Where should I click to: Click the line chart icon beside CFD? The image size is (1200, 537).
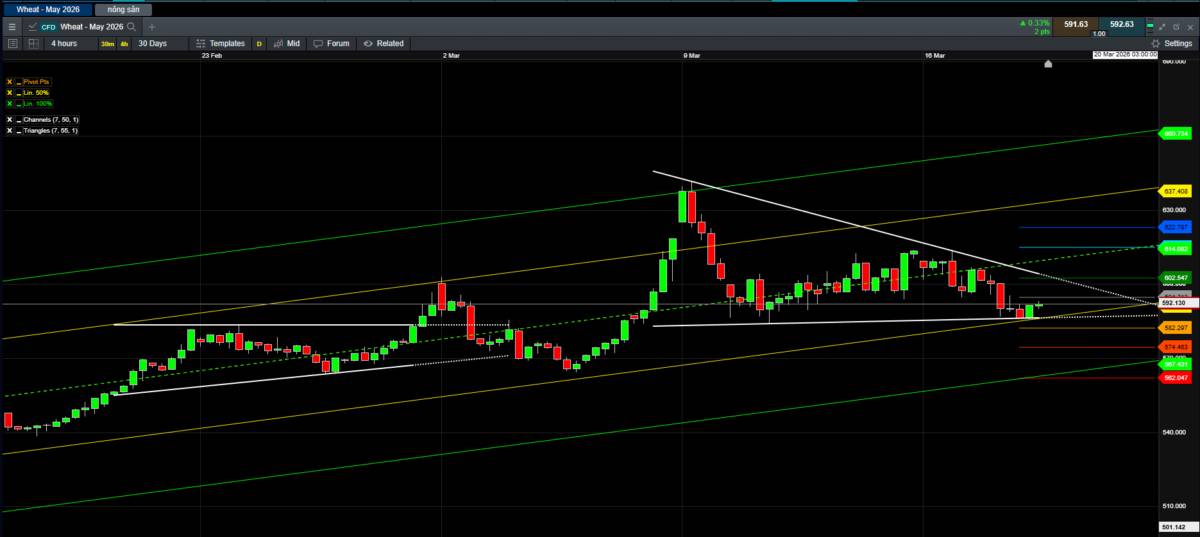(x=32, y=27)
